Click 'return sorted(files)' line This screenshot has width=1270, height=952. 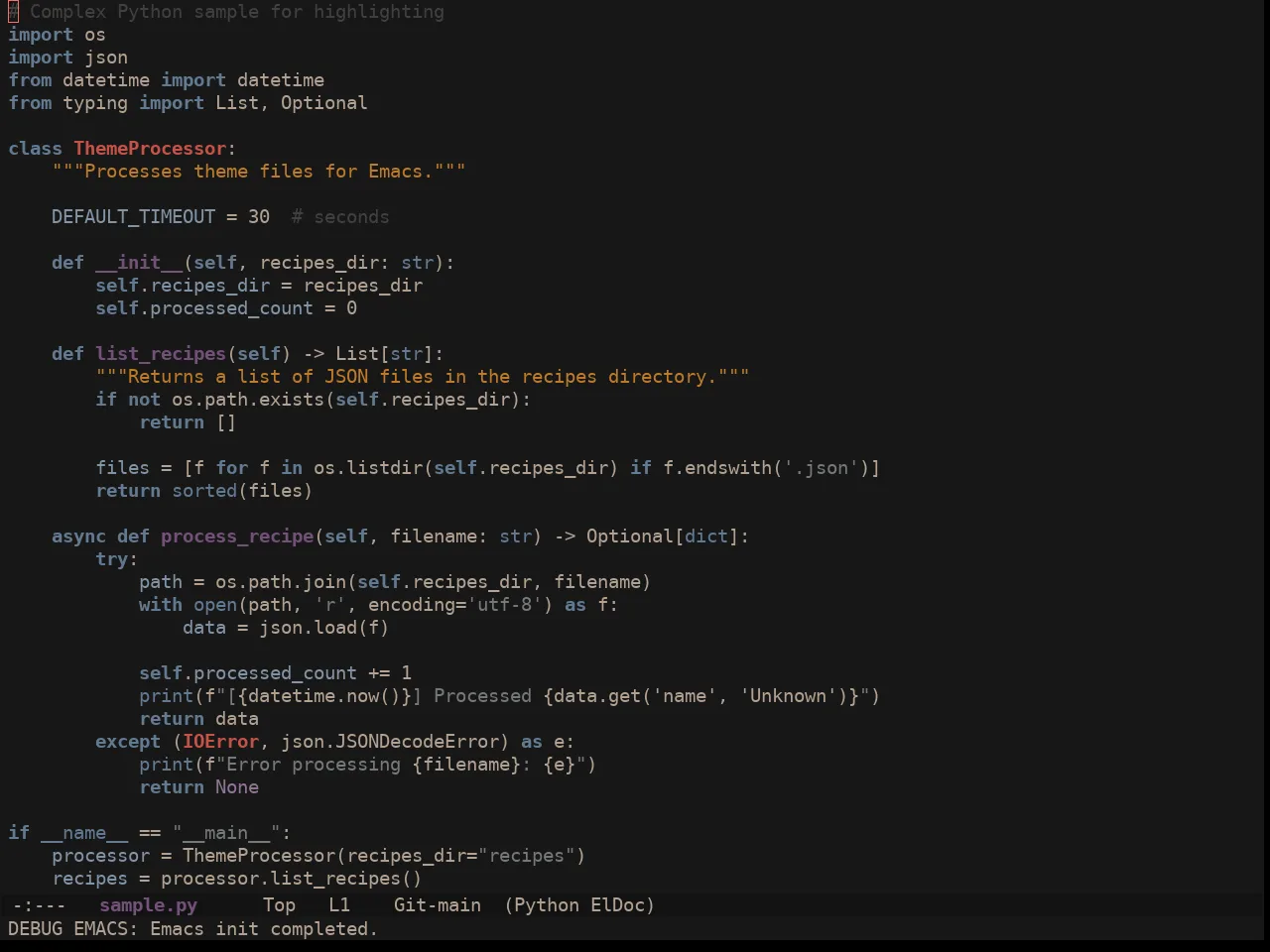(x=204, y=491)
